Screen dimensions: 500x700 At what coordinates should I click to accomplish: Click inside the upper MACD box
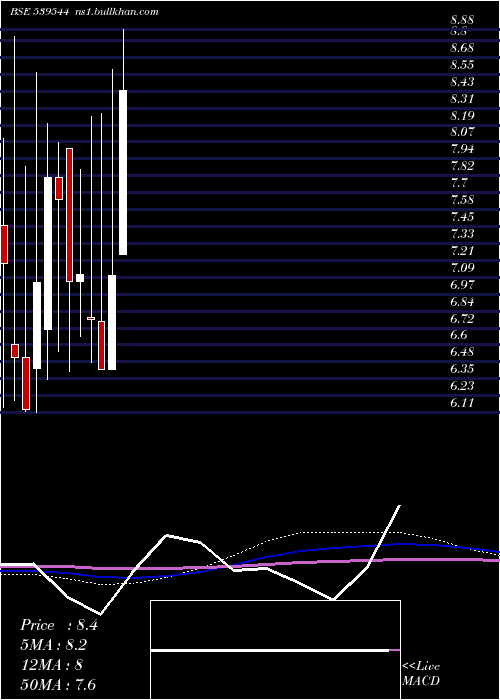coord(275,625)
